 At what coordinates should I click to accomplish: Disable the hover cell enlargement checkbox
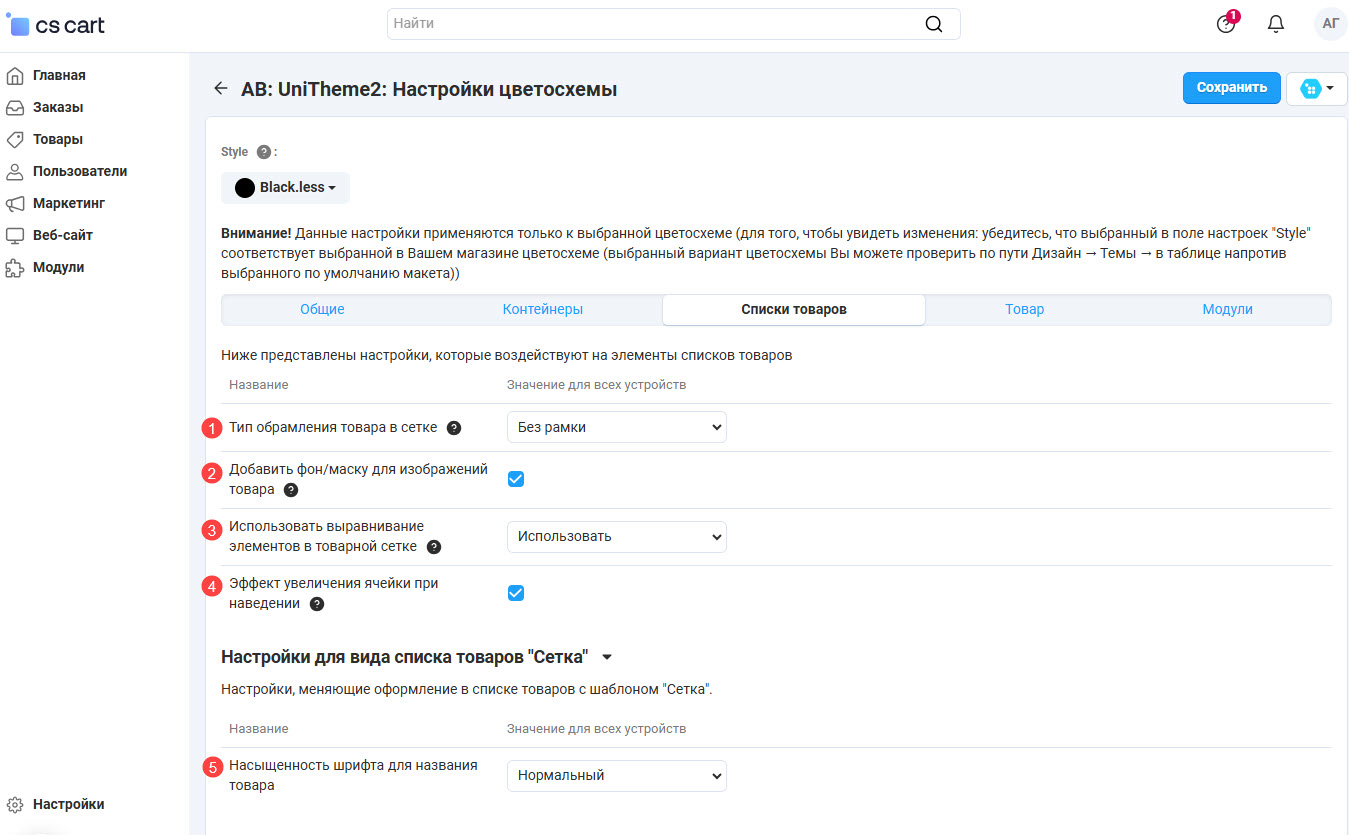coord(516,593)
